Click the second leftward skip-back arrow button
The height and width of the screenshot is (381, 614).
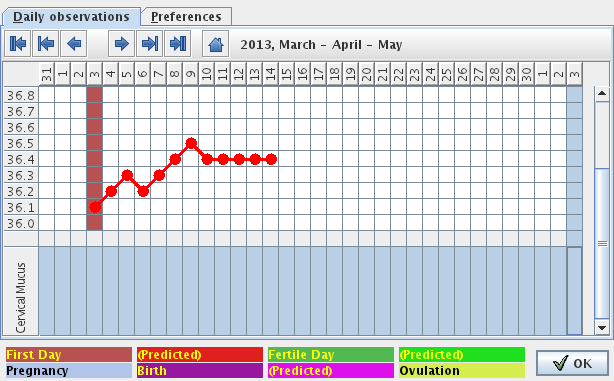coord(46,43)
